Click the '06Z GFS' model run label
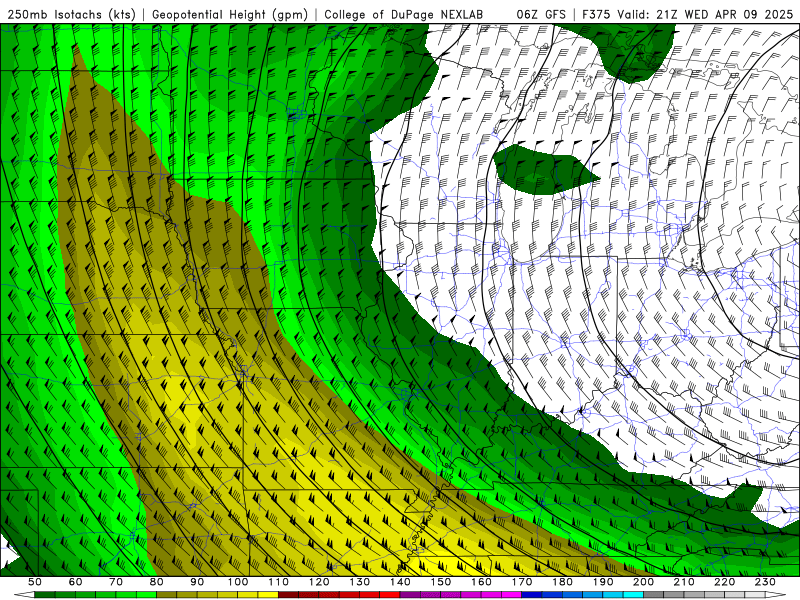 click(541, 15)
